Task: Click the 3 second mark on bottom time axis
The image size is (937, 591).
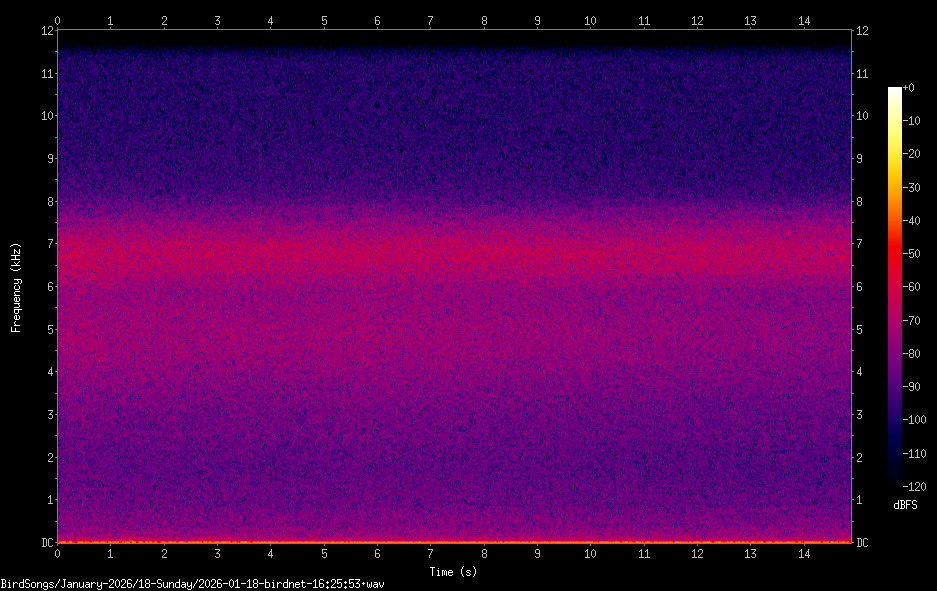Action: [217, 554]
